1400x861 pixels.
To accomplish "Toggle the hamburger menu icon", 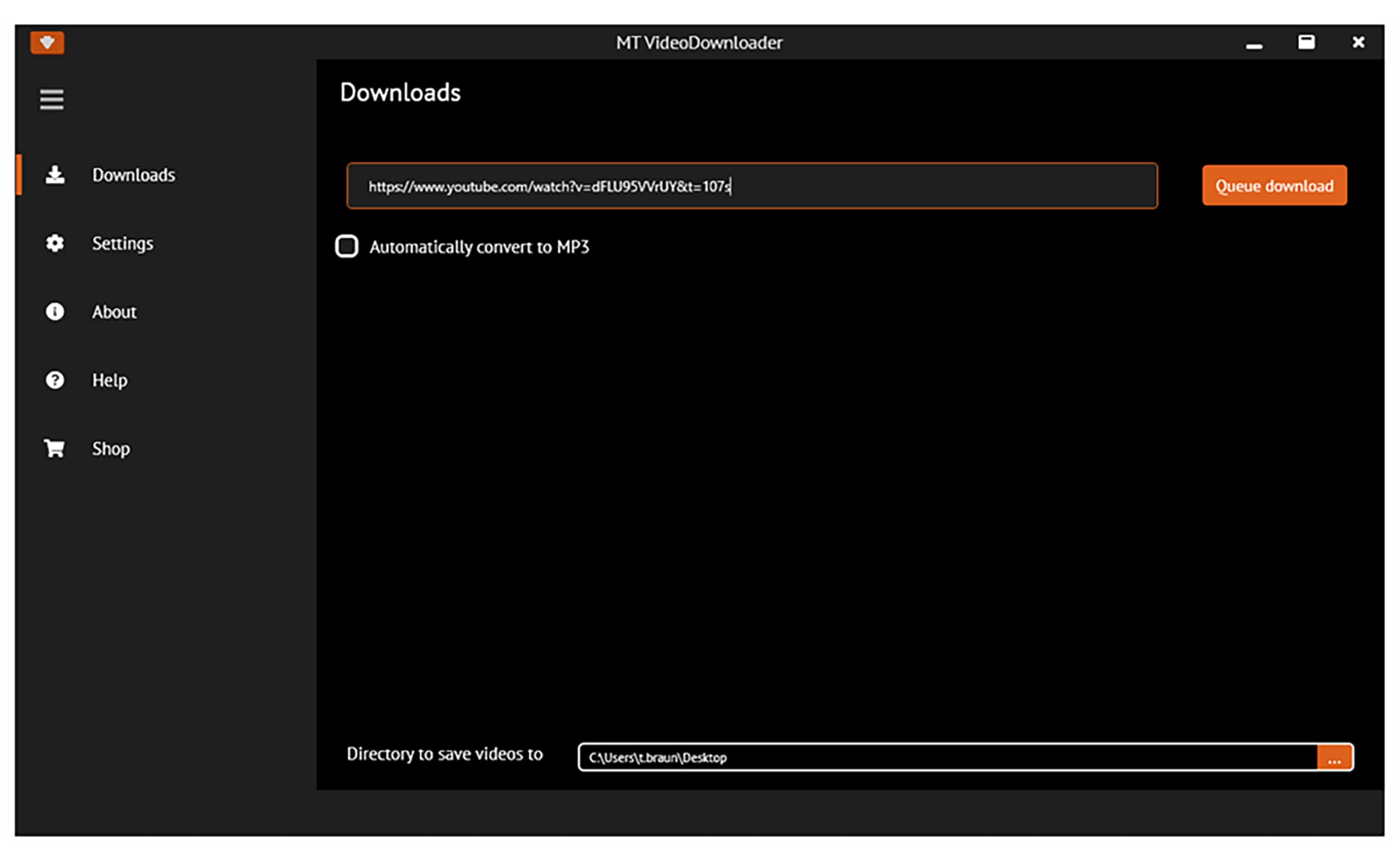I will coord(52,99).
